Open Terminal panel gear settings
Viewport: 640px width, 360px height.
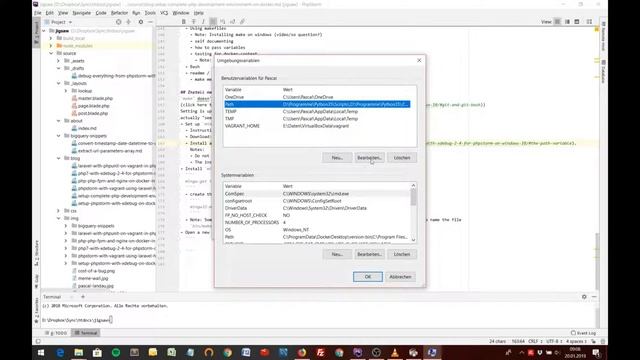[584, 297]
